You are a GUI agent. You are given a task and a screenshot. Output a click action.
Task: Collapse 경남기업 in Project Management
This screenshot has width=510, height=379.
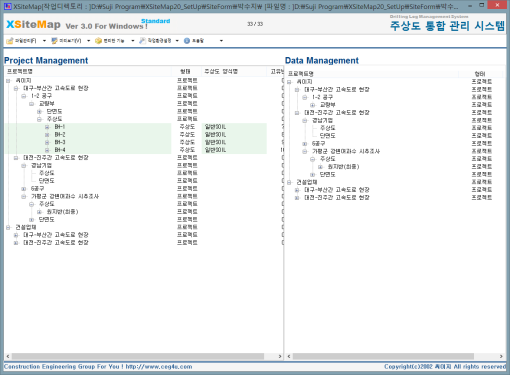click(24, 165)
